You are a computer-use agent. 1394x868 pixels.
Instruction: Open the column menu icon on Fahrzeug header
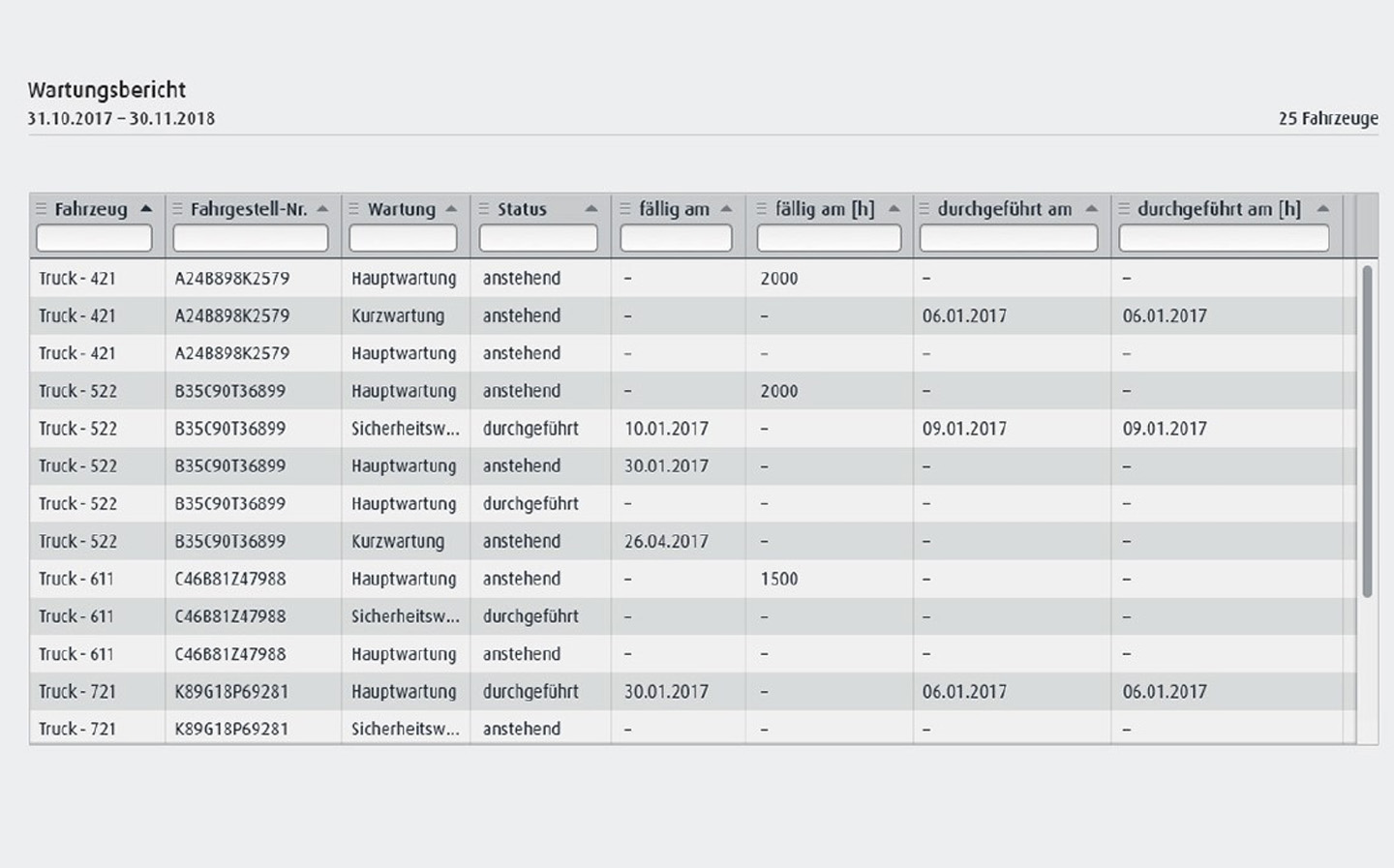pyautogui.click(x=40, y=208)
